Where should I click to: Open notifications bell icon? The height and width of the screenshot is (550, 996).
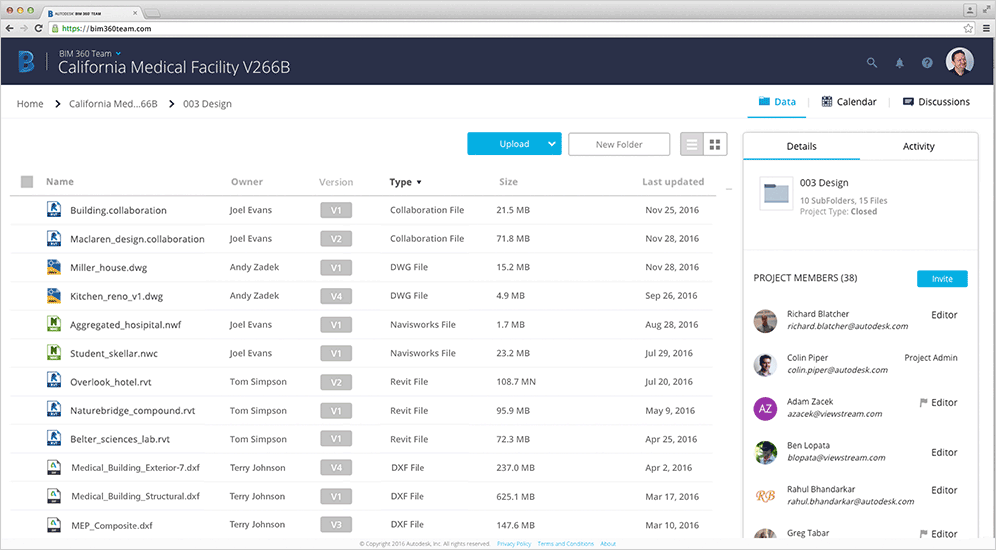click(899, 63)
